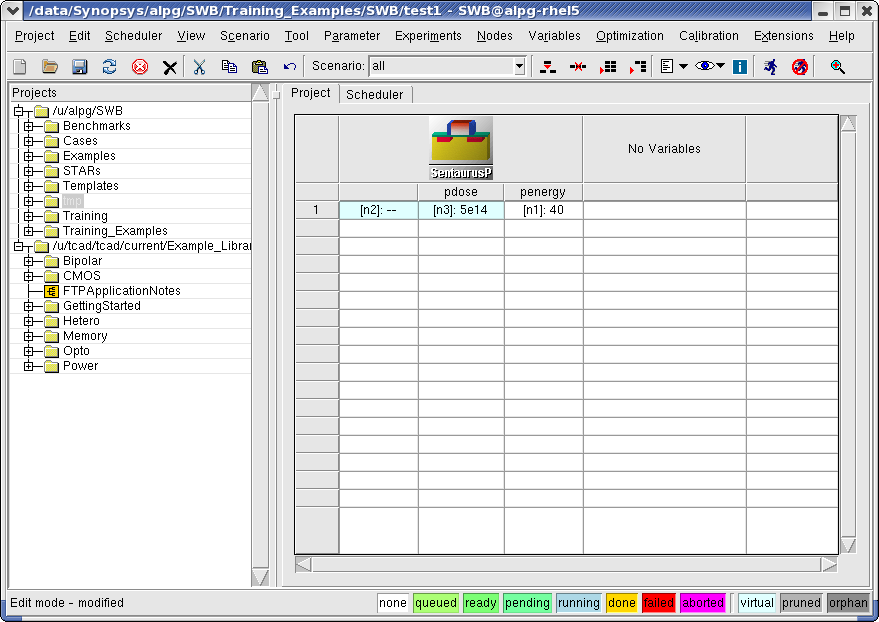Viewport: 879px width, 622px height.
Task: Open the Optimization menu
Action: pyautogui.click(x=629, y=36)
